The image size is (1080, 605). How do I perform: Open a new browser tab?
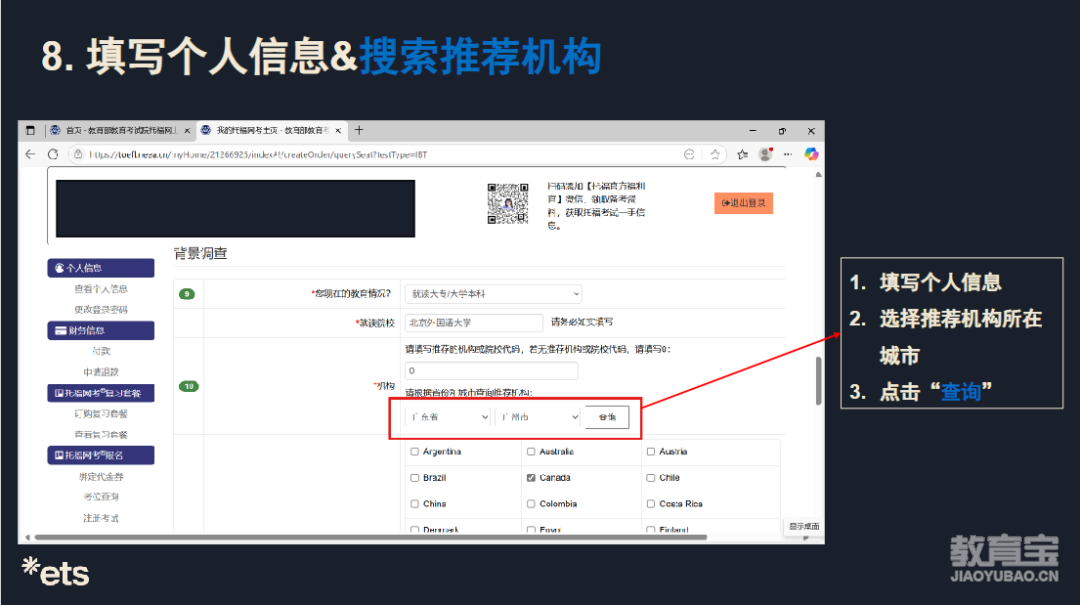[358, 130]
